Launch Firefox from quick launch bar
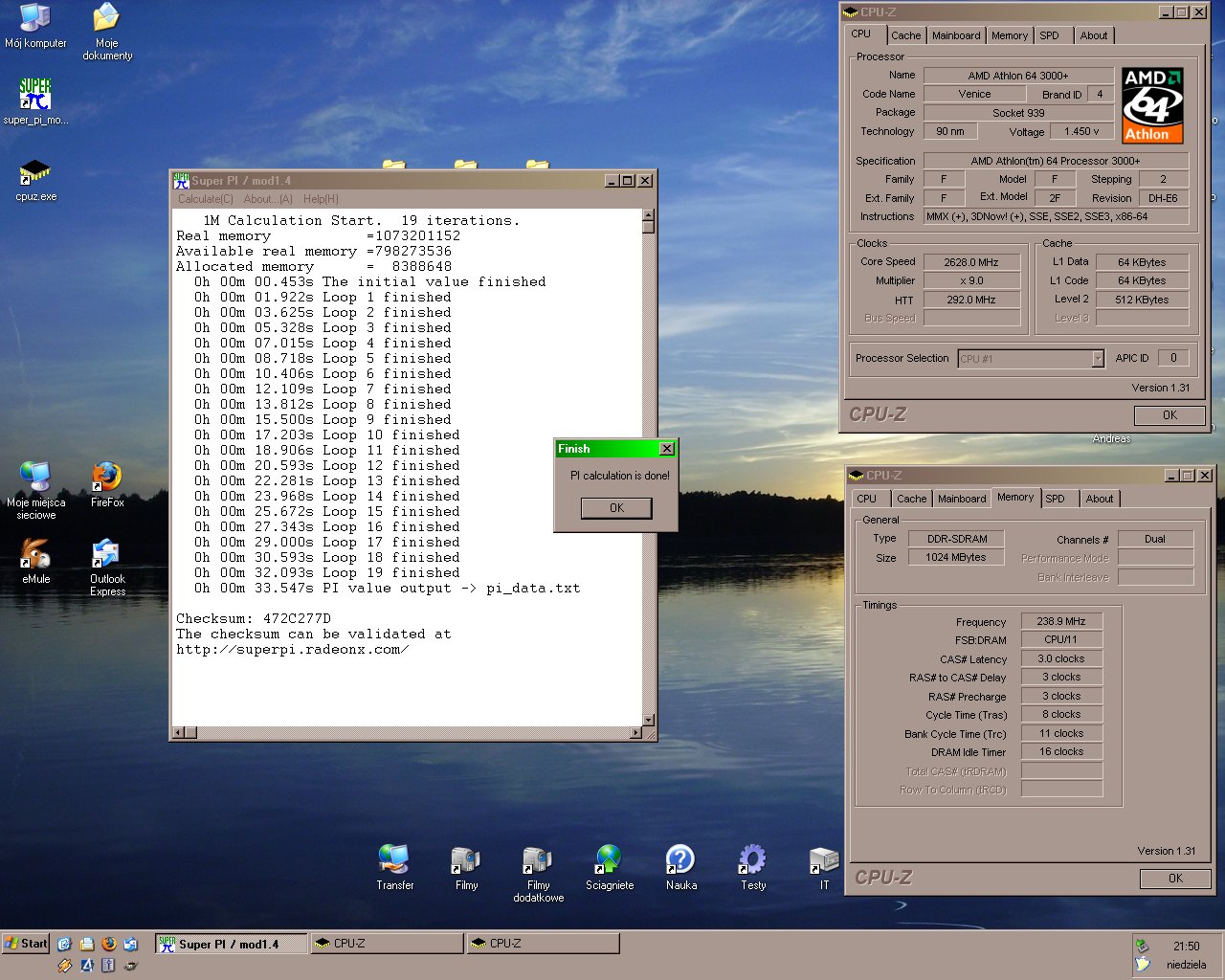 click(109, 944)
